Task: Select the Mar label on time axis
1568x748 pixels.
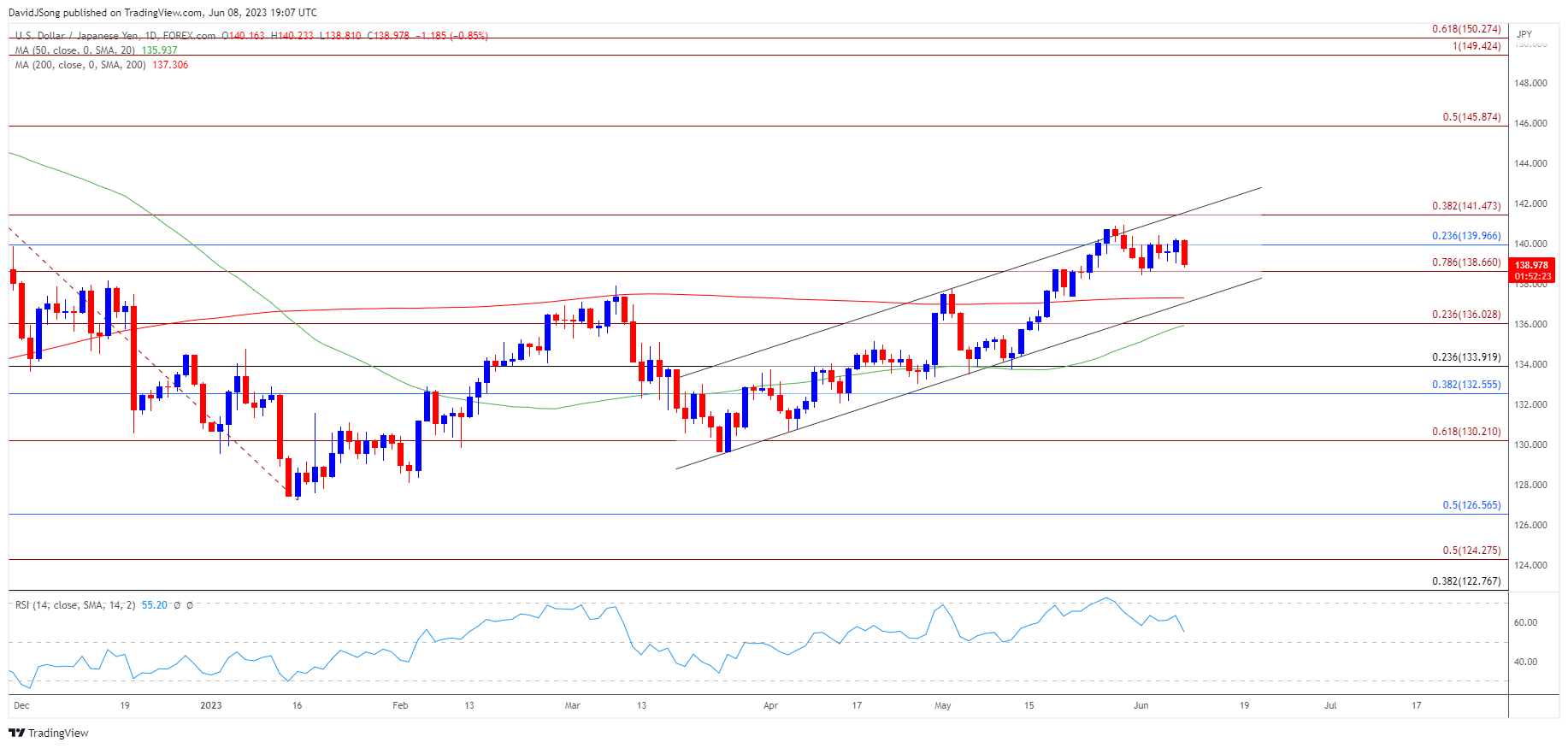Action: tap(572, 705)
